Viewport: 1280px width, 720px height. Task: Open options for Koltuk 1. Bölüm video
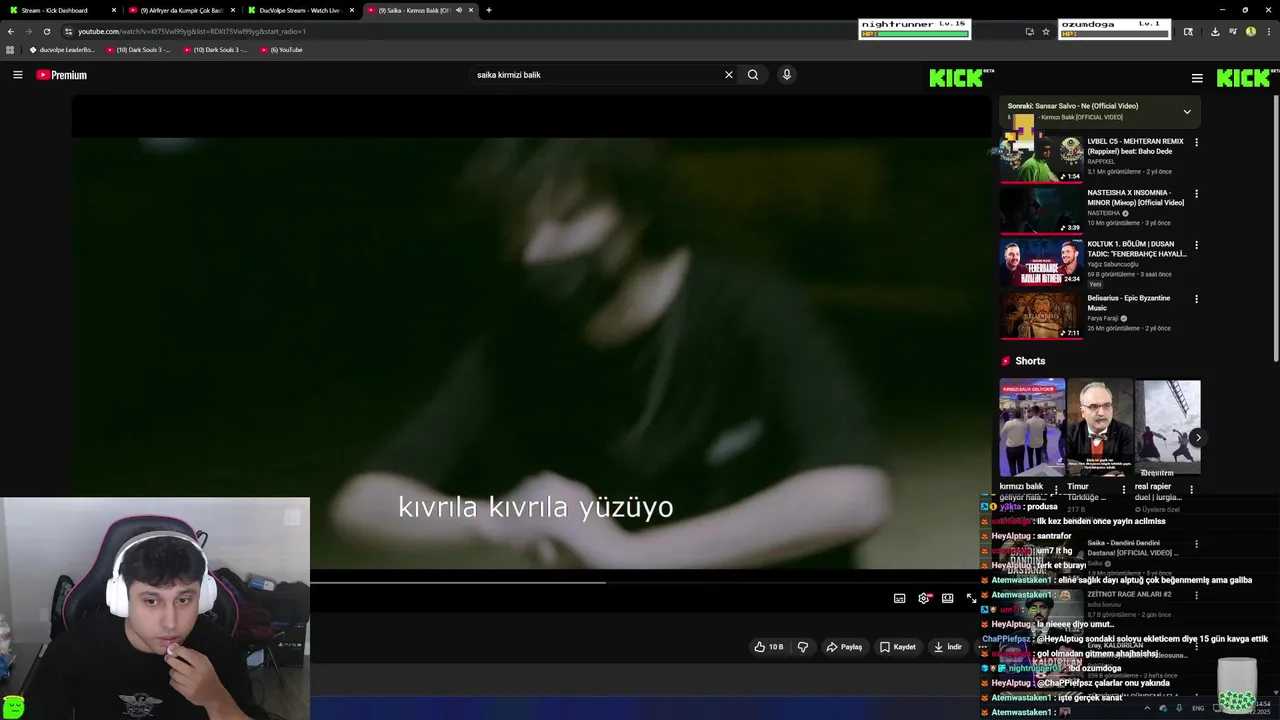coord(1196,245)
